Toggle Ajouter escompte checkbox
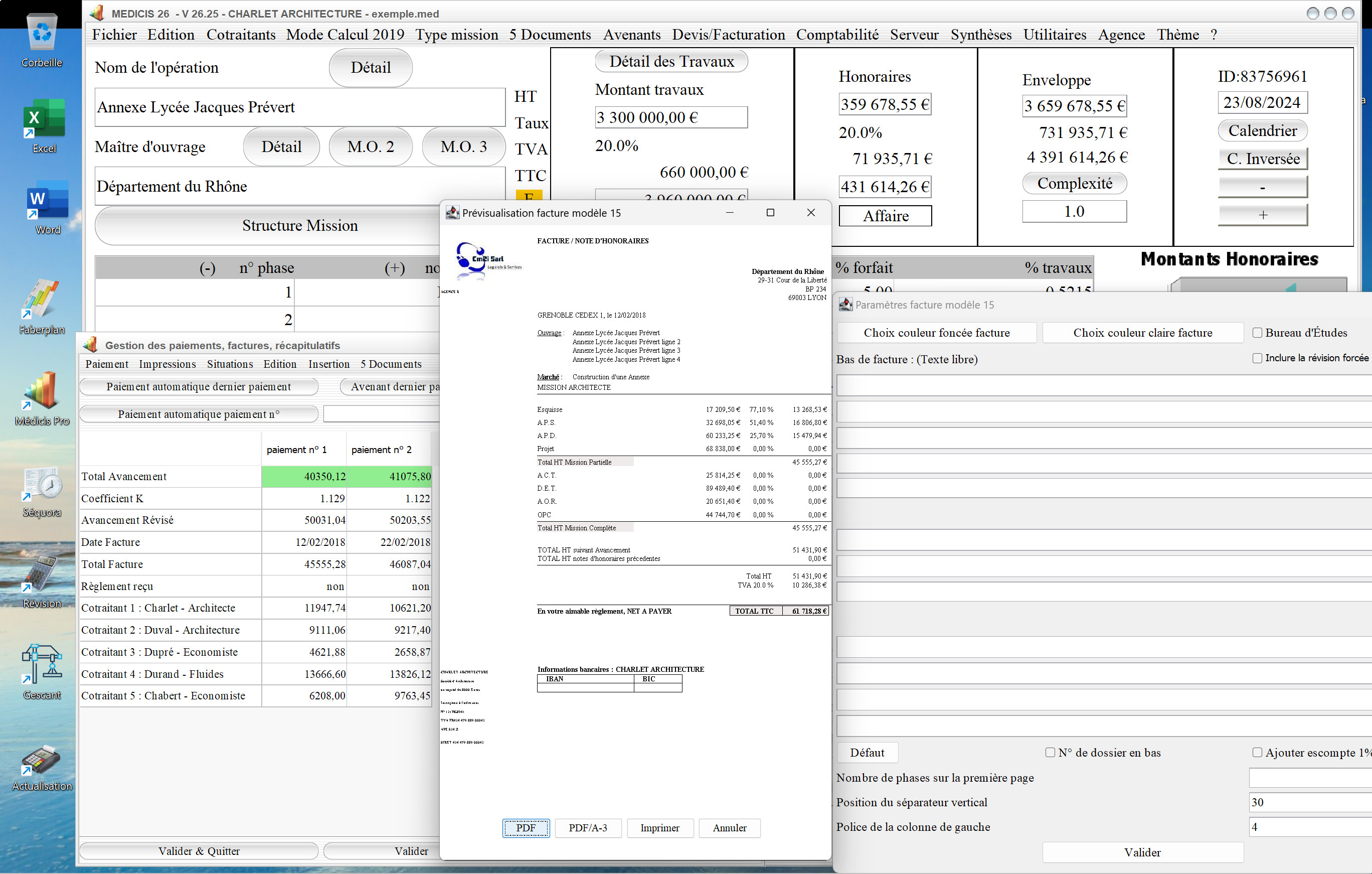This screenshot has width=1372, height=874. click(1258, 753)
